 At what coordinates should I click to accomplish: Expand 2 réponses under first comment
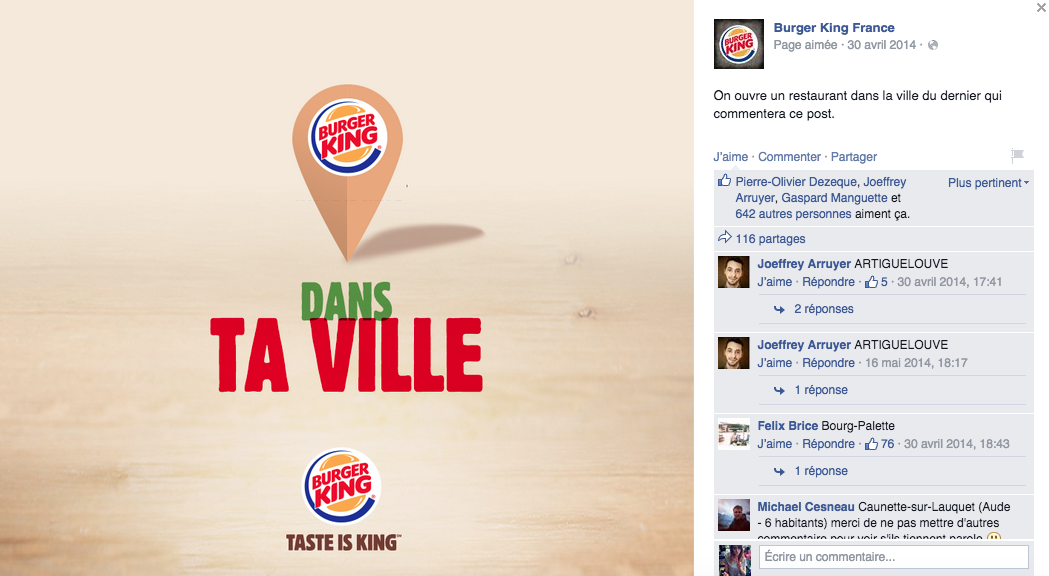pyautogui.click(x=824, y=308)
